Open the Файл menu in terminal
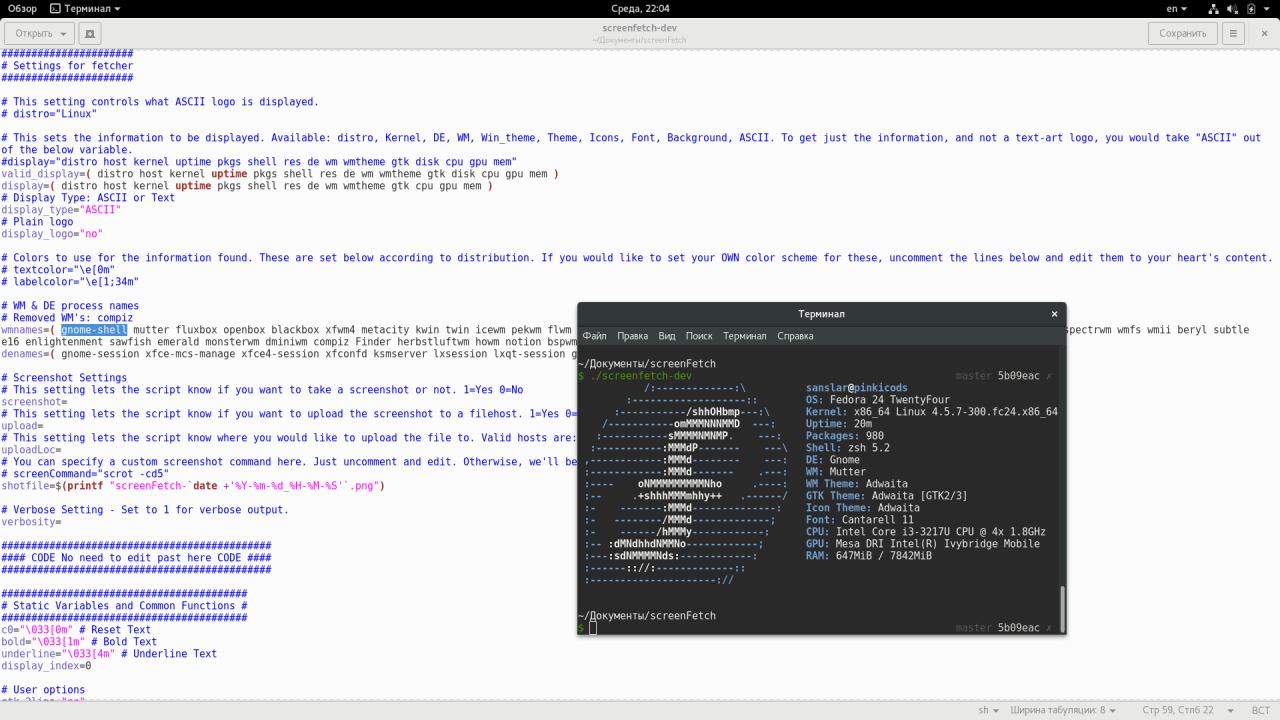This screenshot has height=720, width=1280. (x=594, y=336)
